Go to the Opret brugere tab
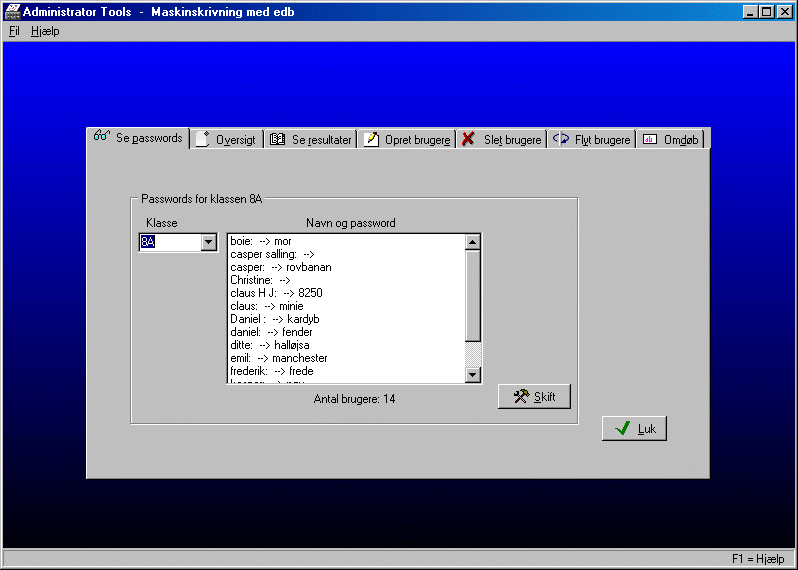This screenshot has width=798, height=570. [407, 139]
